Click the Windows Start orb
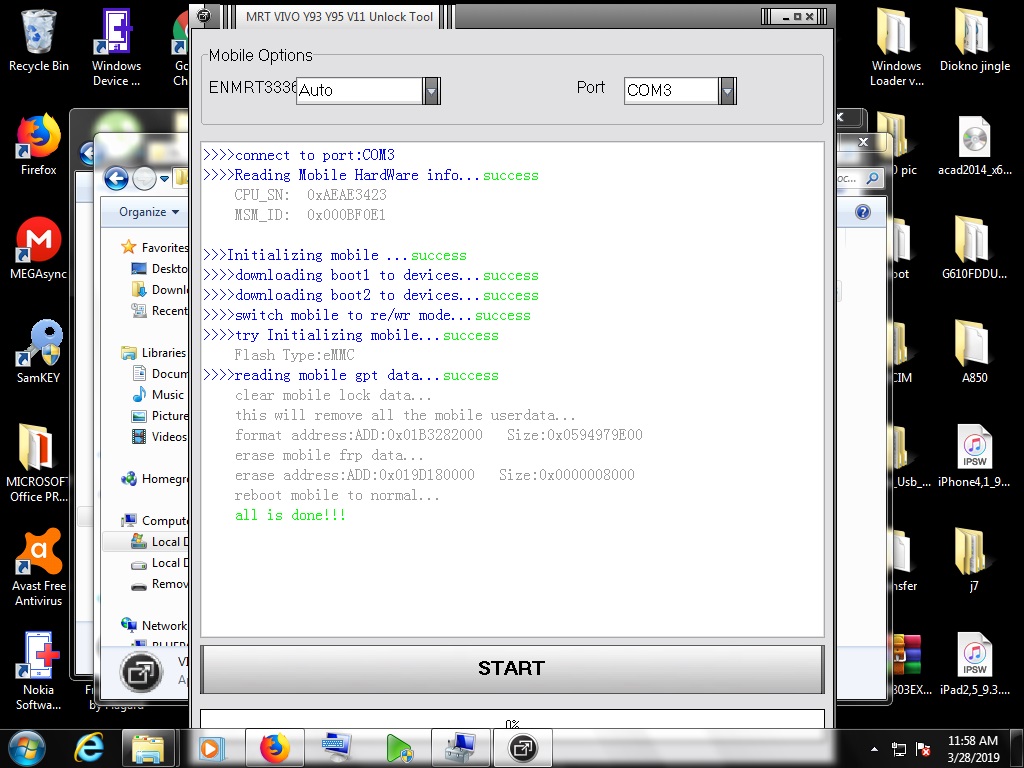 point(27,748)
